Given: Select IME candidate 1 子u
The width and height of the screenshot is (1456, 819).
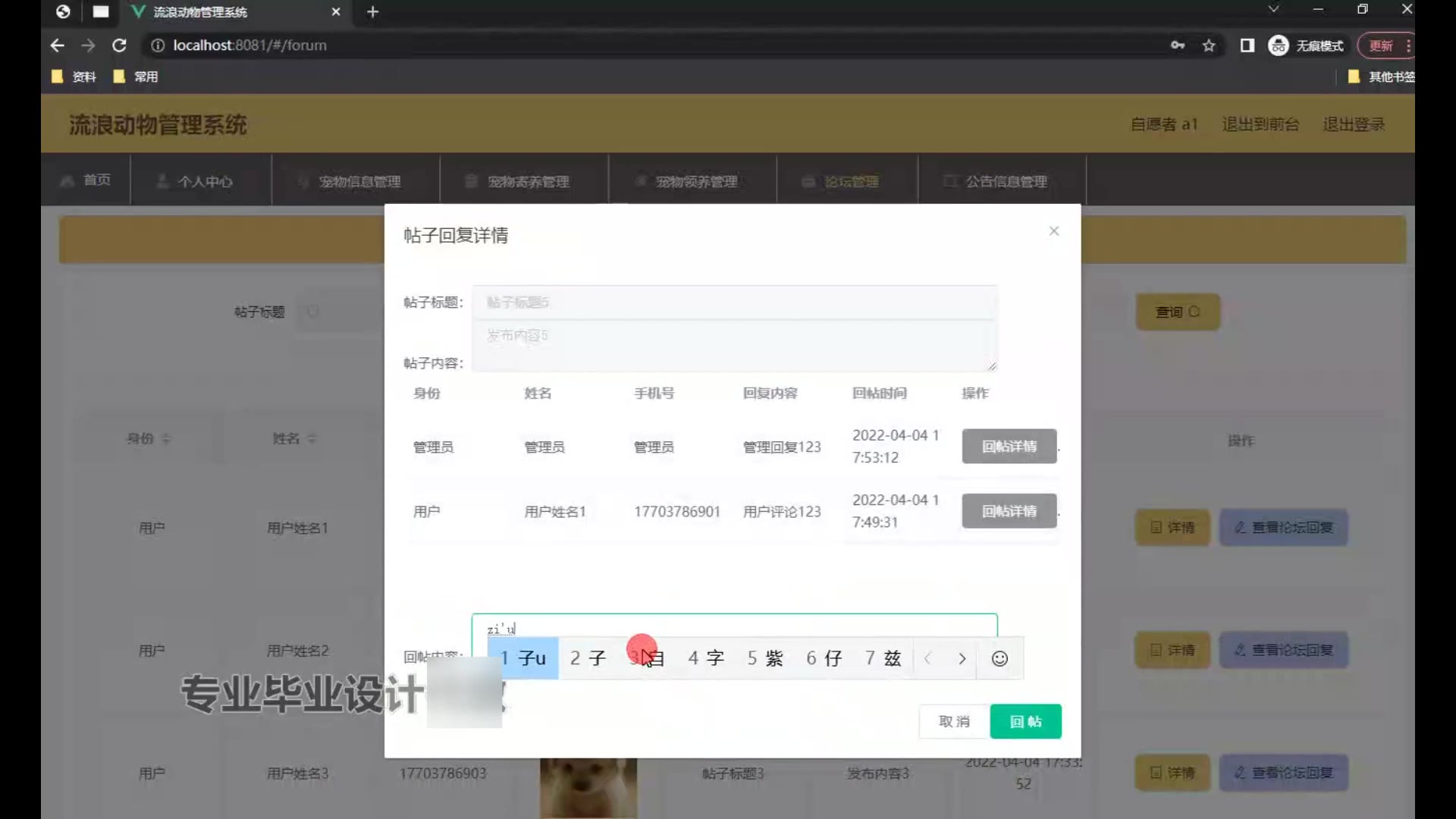Looking at the screenshot, I should 523,658.
